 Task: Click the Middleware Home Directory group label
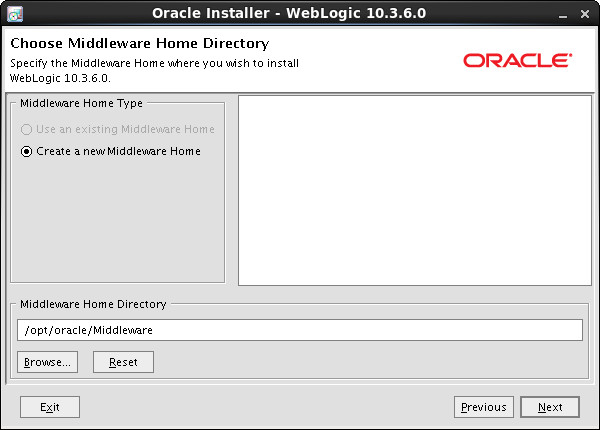93,304
